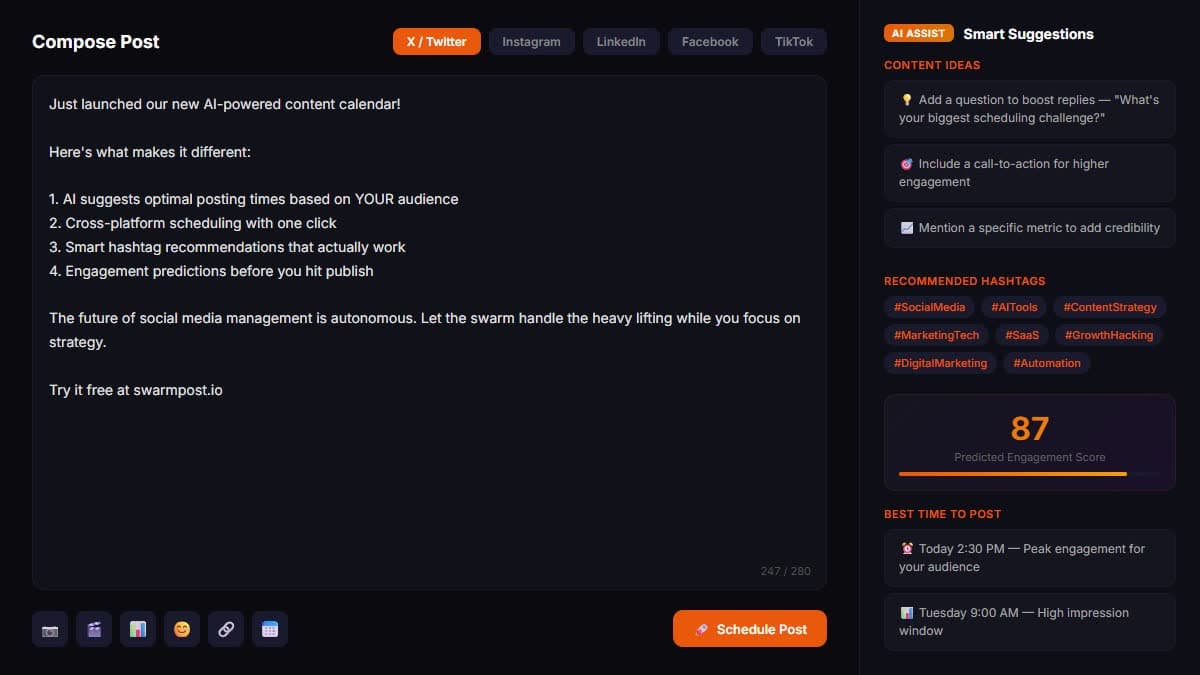The width and height of the screenshot is (1200, 675).
Task: Select the lightbulb question suggestion icon
Action: pyautogui.click(x=907, y=99)
